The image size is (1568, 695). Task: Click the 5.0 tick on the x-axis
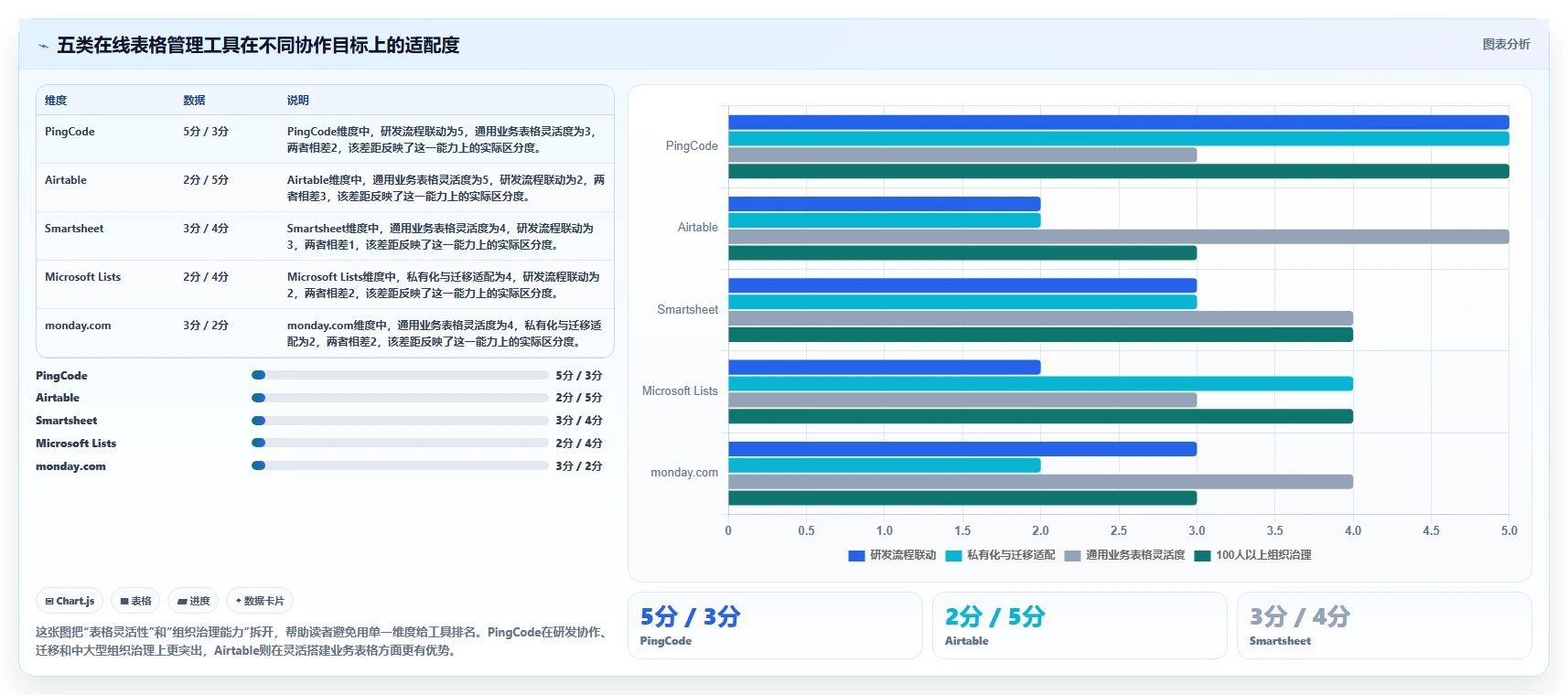[1509, 530]
